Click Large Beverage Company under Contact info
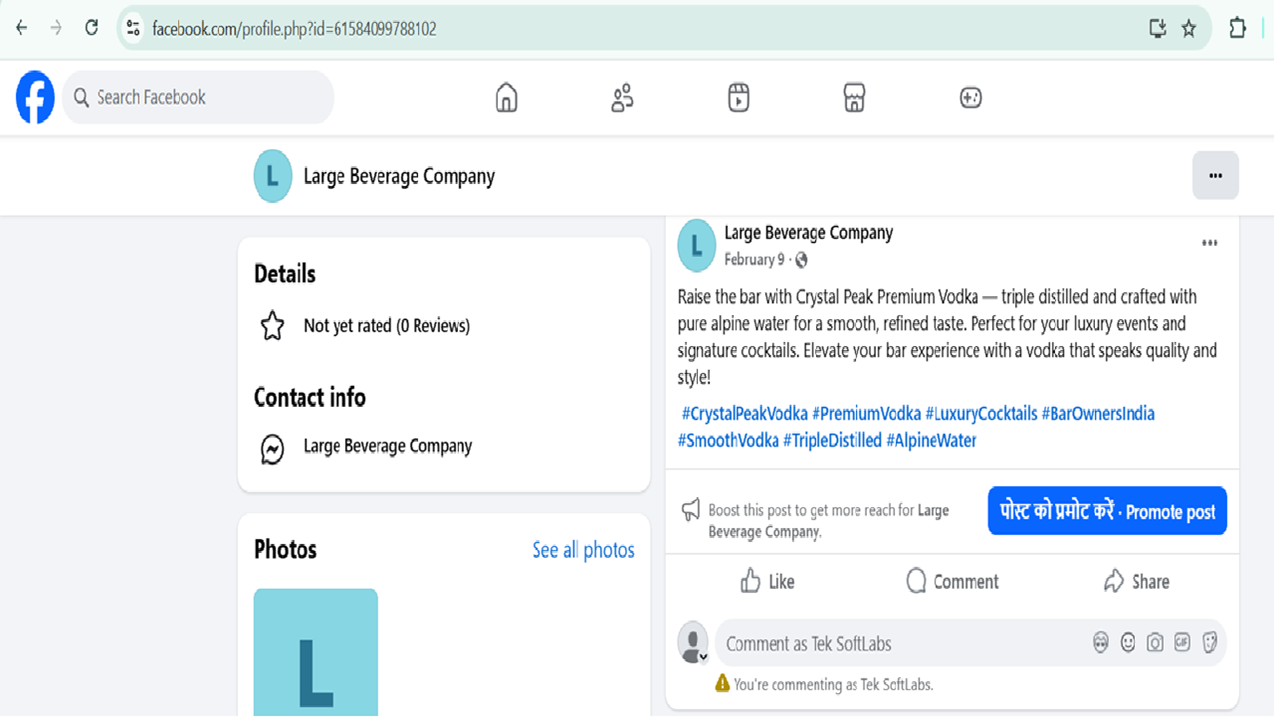Viewport: 1280px width, 720px height. tap(387, 446)
